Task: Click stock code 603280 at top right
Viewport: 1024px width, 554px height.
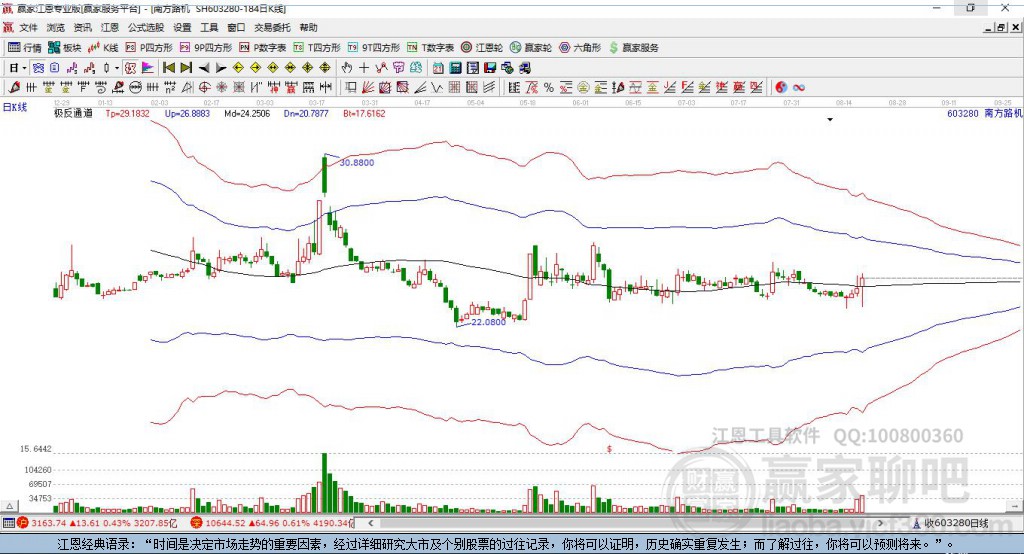Action: tap(963, 113)
